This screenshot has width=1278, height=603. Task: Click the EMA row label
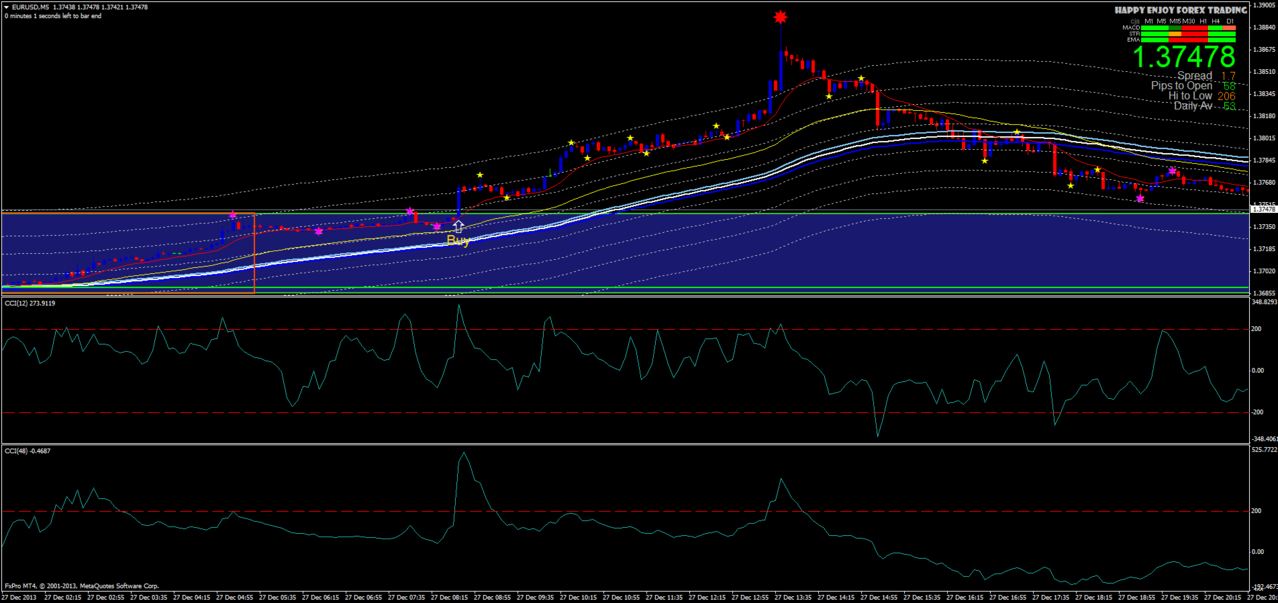(x=1133, y=40)
